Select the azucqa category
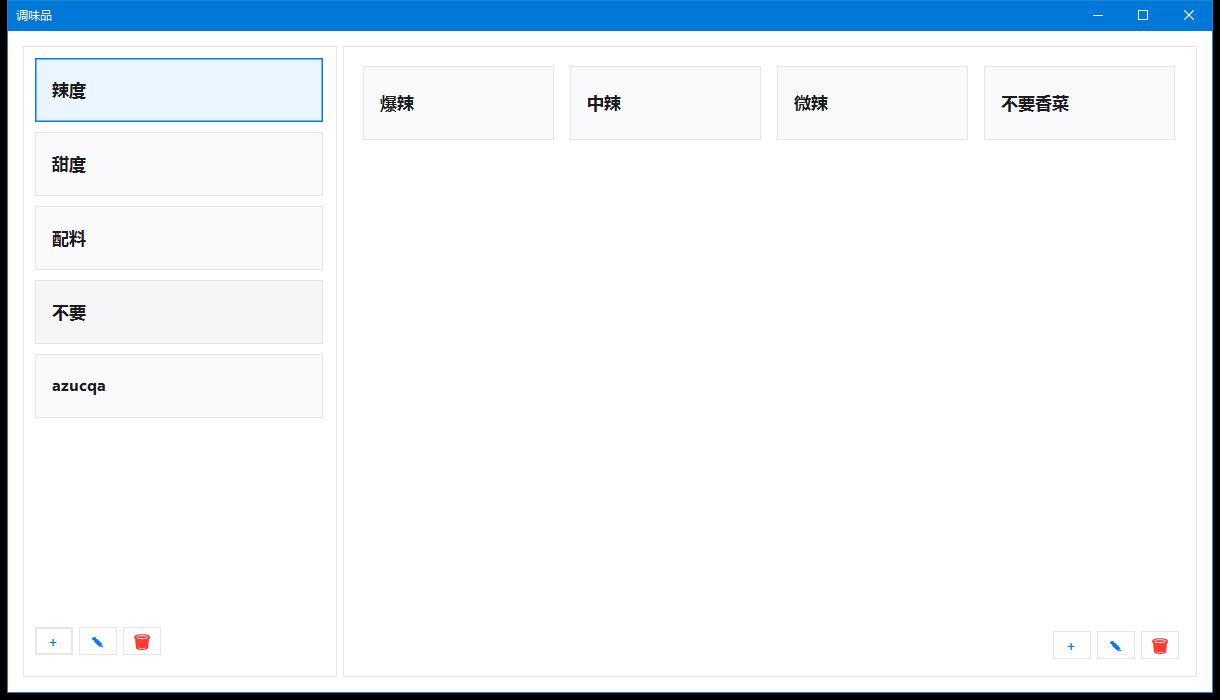The width and height of the screenshot is (1220, 700). pos(179,386)
